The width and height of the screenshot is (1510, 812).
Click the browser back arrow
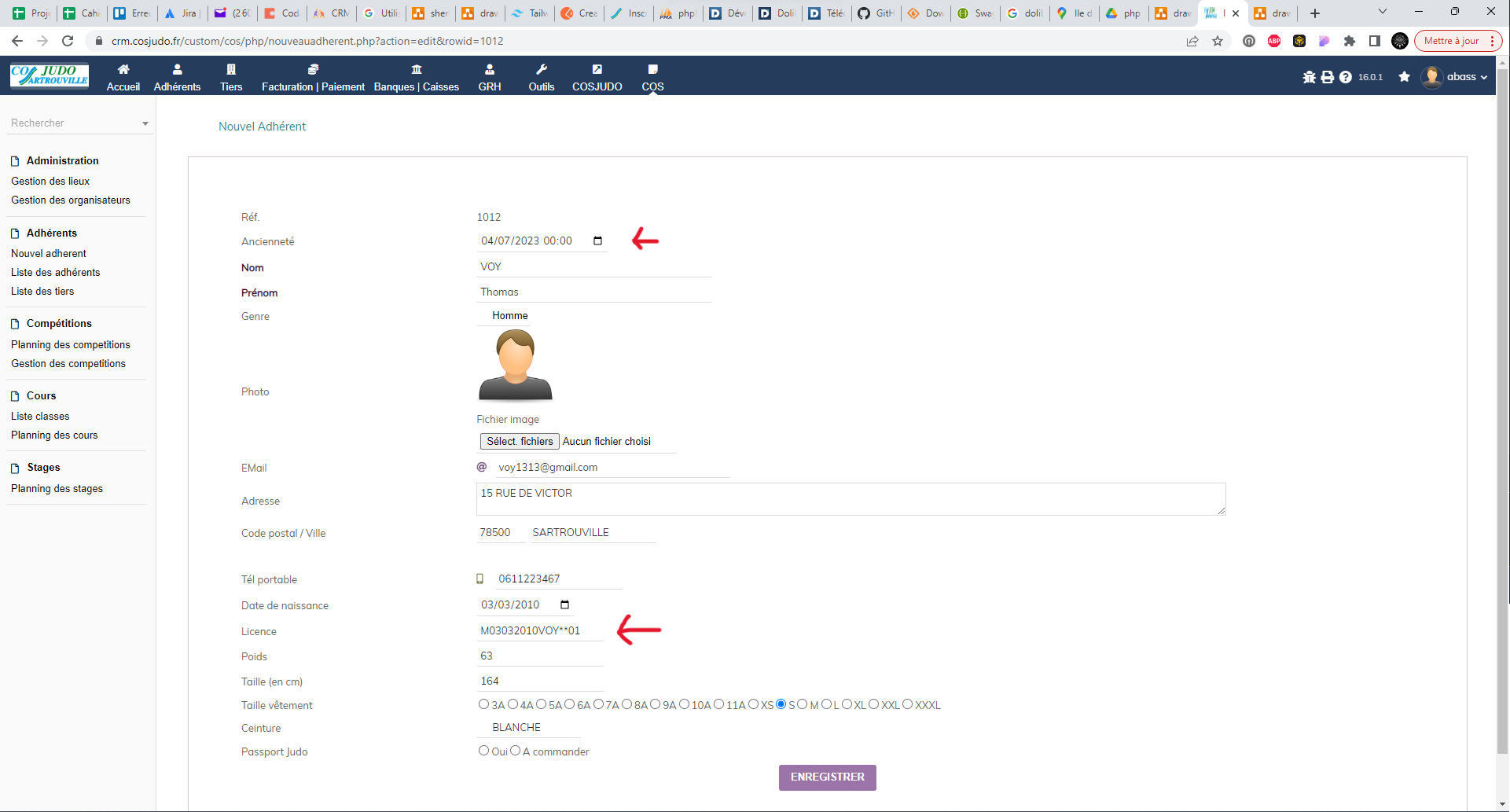(17, 41)
